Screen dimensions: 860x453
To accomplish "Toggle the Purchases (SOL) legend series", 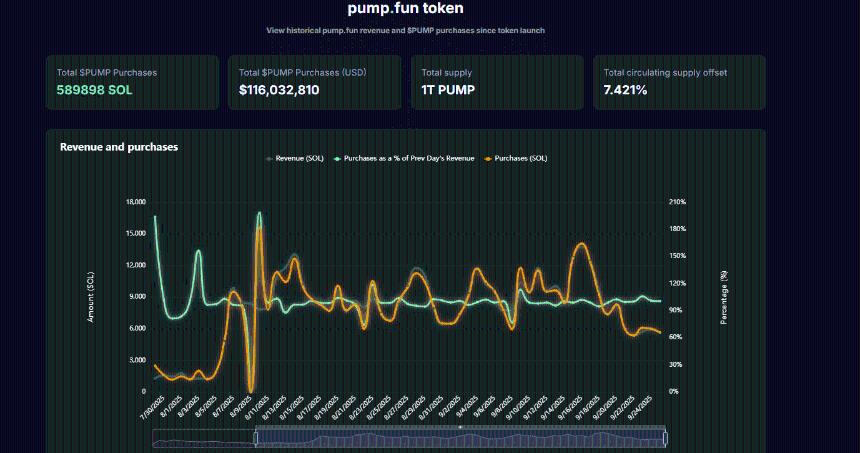I will click(520, 159).
